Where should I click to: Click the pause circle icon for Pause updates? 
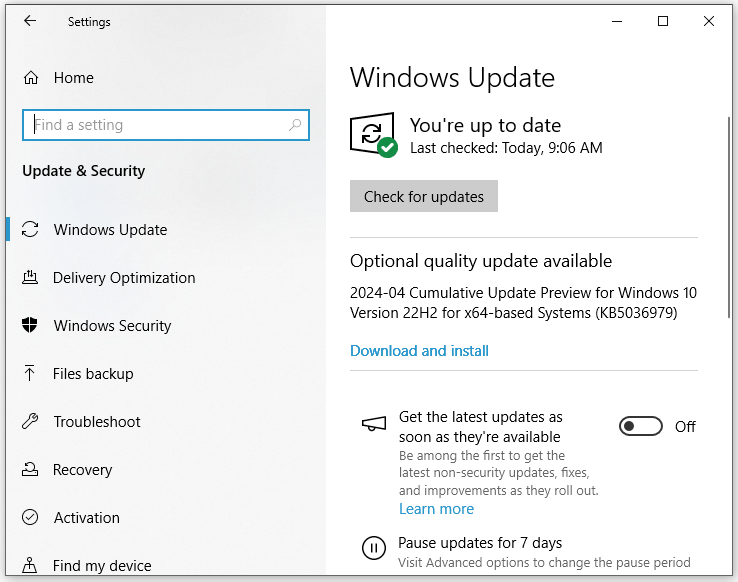click(374, 548)
